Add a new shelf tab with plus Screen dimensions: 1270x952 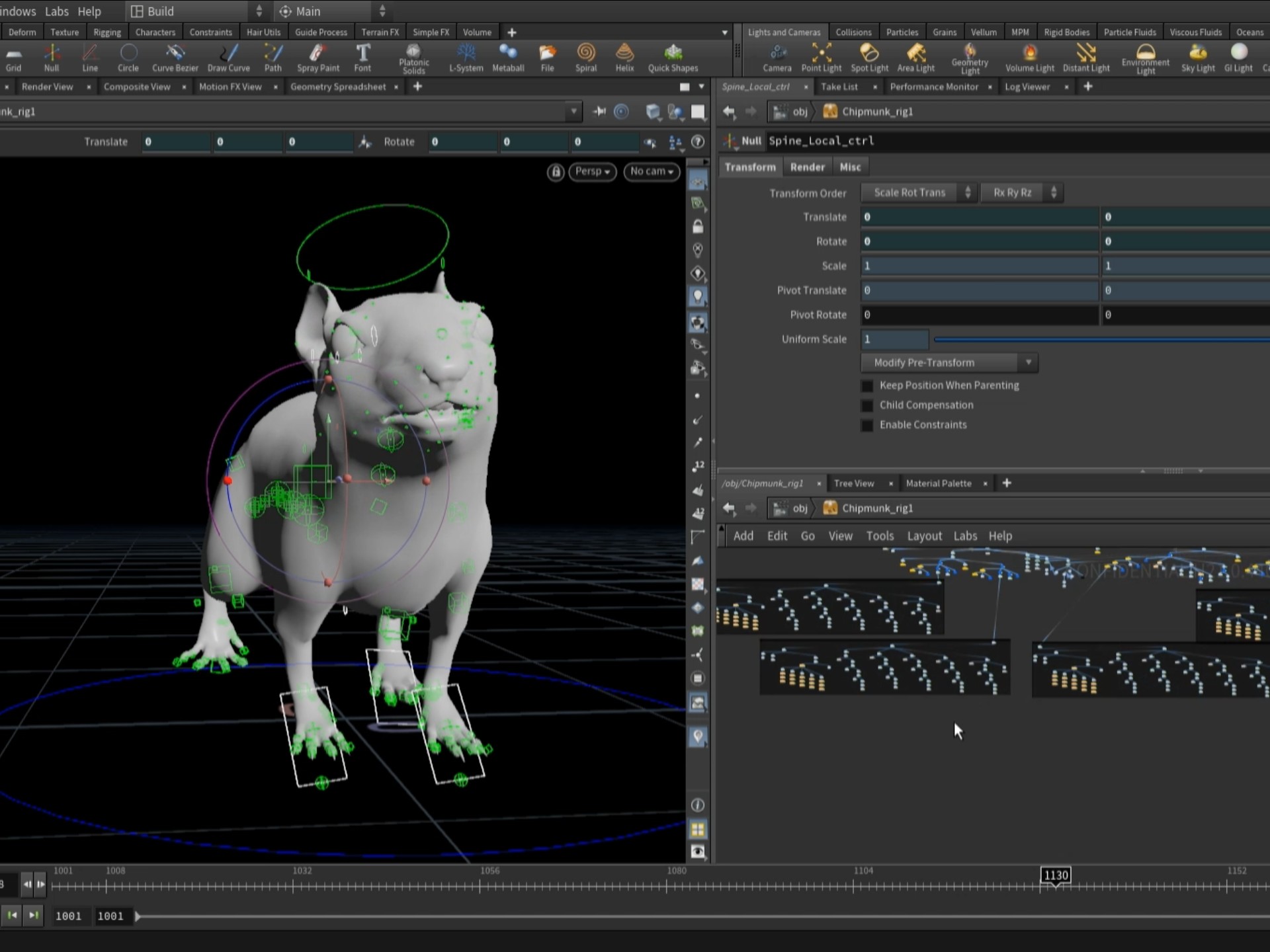[x=511, y=32]
